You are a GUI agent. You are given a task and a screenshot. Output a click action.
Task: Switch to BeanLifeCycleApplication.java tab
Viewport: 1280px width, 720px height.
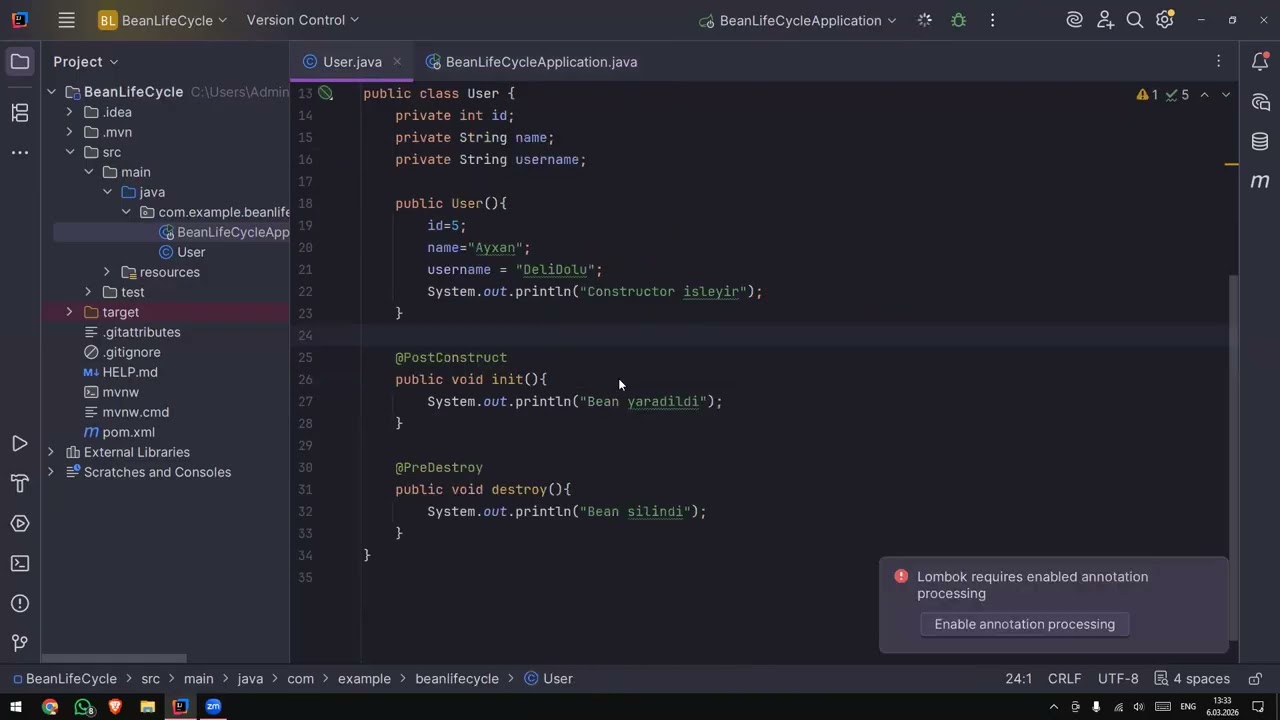(531, 62)
